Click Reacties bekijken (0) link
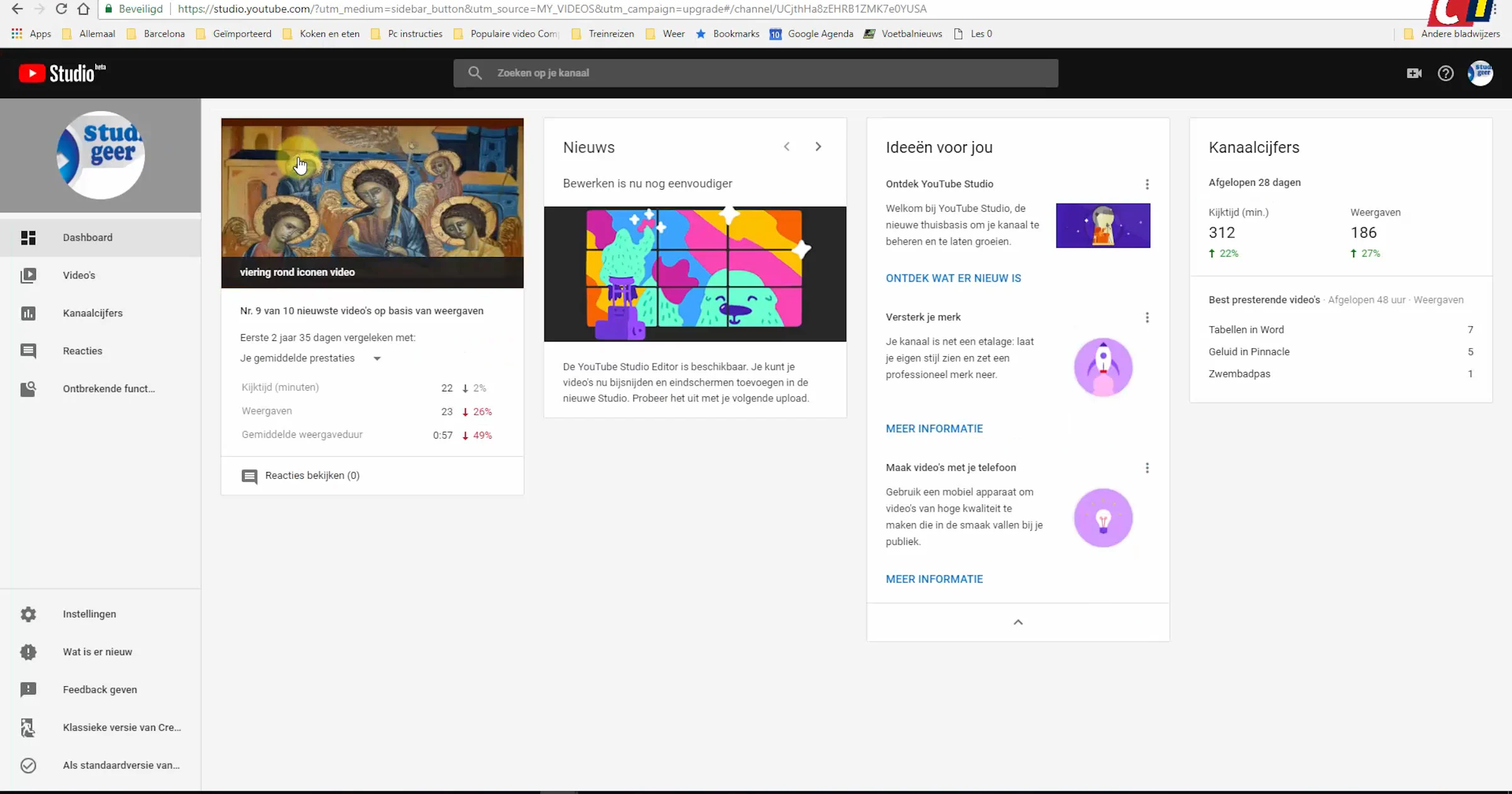Viewport: 1512px width, 794px height. click(312, 476)
